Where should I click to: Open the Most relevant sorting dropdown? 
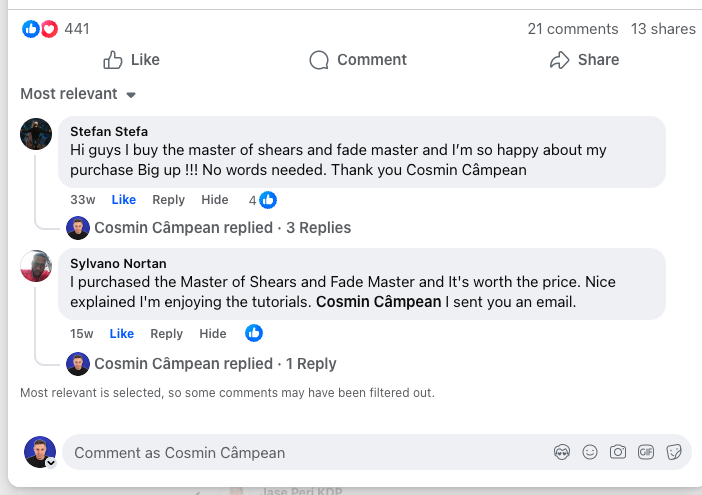click(x=78, y=94)
